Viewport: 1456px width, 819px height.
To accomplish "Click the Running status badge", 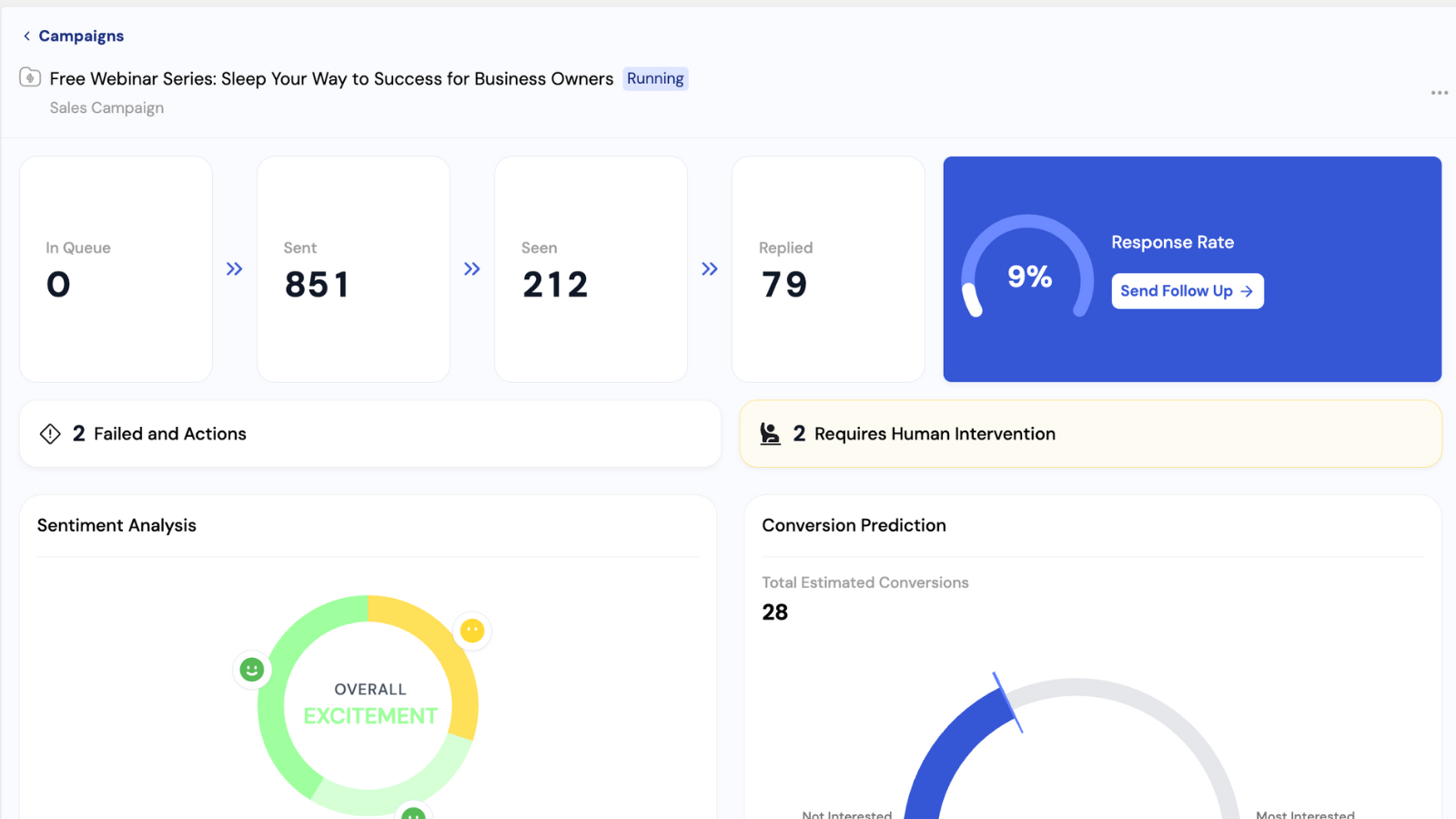I will [x=655, y=79].
